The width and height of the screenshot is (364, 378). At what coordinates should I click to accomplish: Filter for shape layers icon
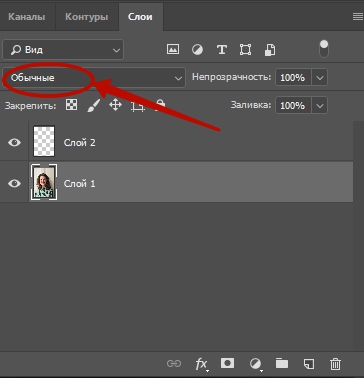click(x=246, y=50)
